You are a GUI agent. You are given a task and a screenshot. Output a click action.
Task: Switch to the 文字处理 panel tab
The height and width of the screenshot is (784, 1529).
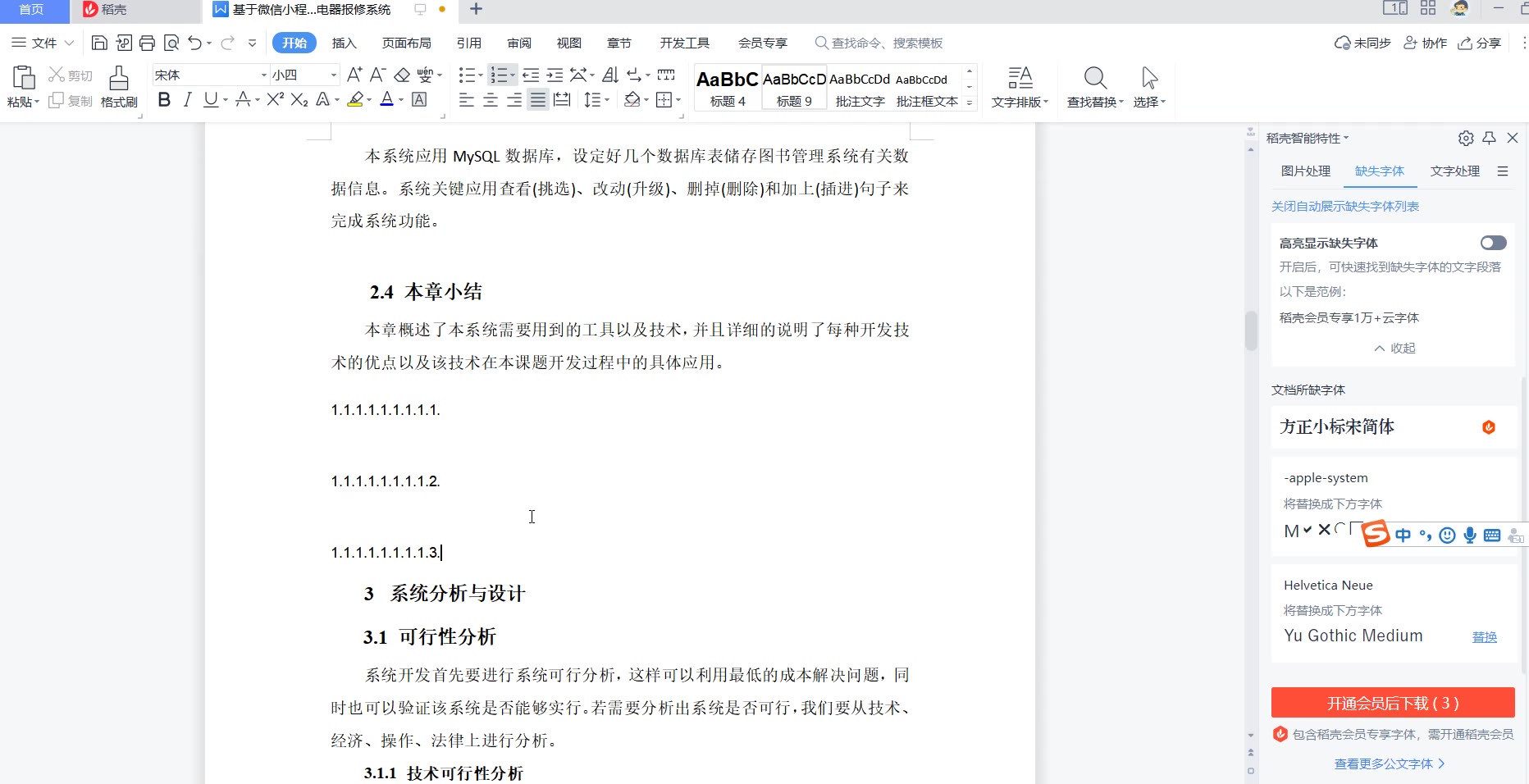pos(1454,171)
